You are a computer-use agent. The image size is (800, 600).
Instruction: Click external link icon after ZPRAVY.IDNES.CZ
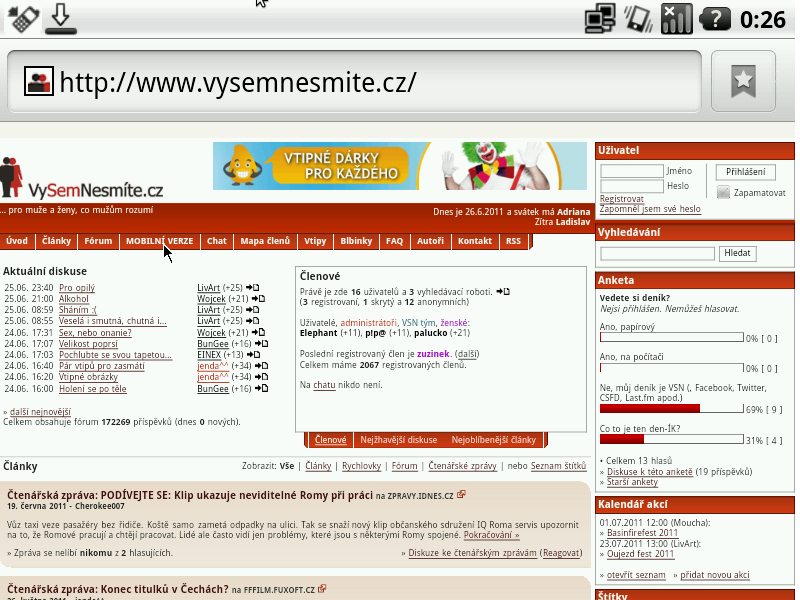tap(461, 494)
